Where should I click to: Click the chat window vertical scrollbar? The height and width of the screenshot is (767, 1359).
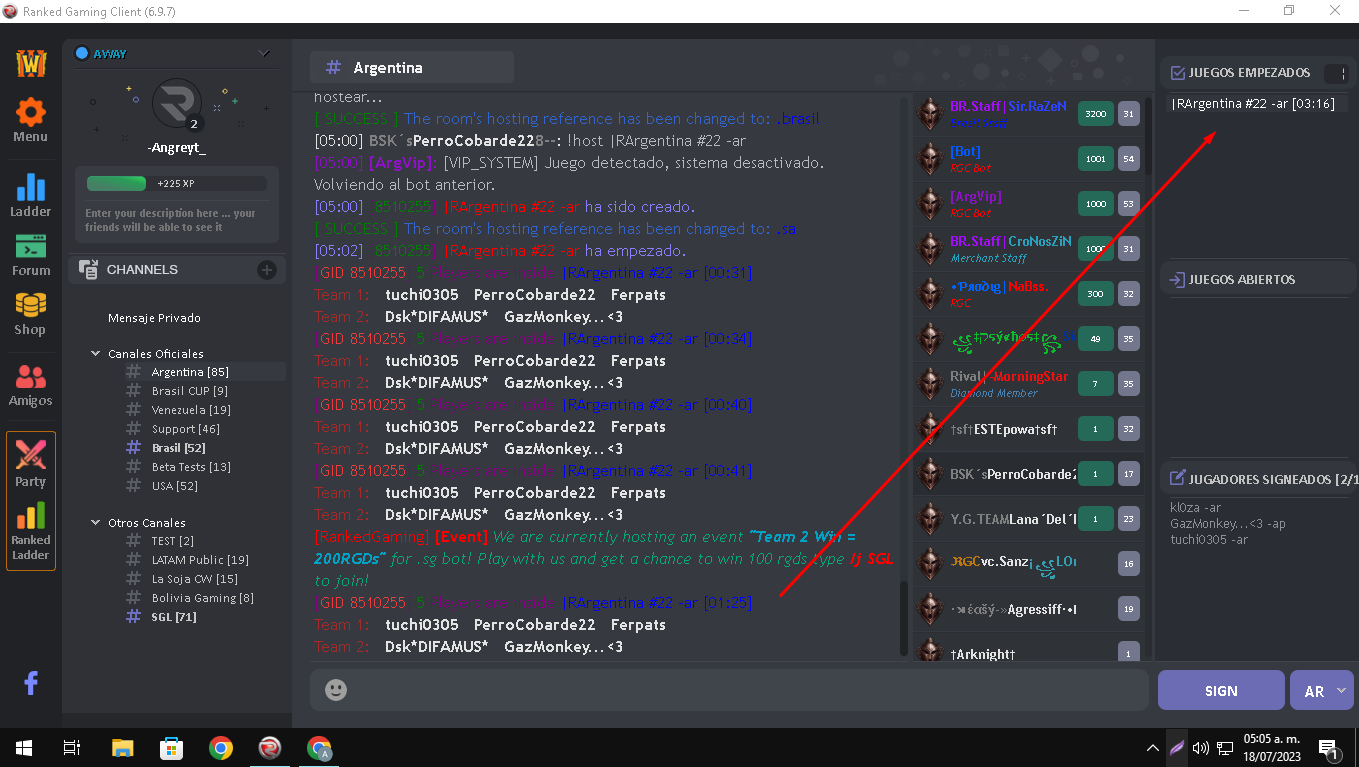pyautogui.click(x=904, y=618)
